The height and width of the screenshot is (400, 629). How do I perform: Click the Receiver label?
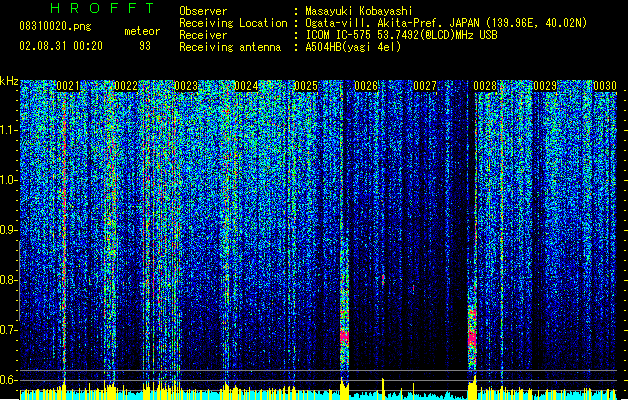click(203, 35)
